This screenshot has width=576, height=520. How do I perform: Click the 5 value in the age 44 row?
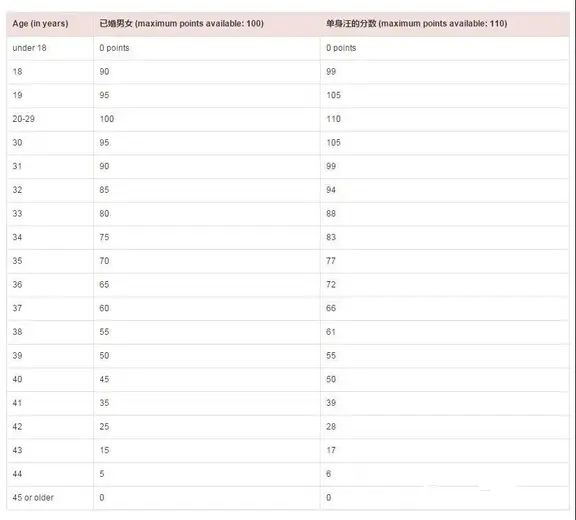(x=102, y=474)
